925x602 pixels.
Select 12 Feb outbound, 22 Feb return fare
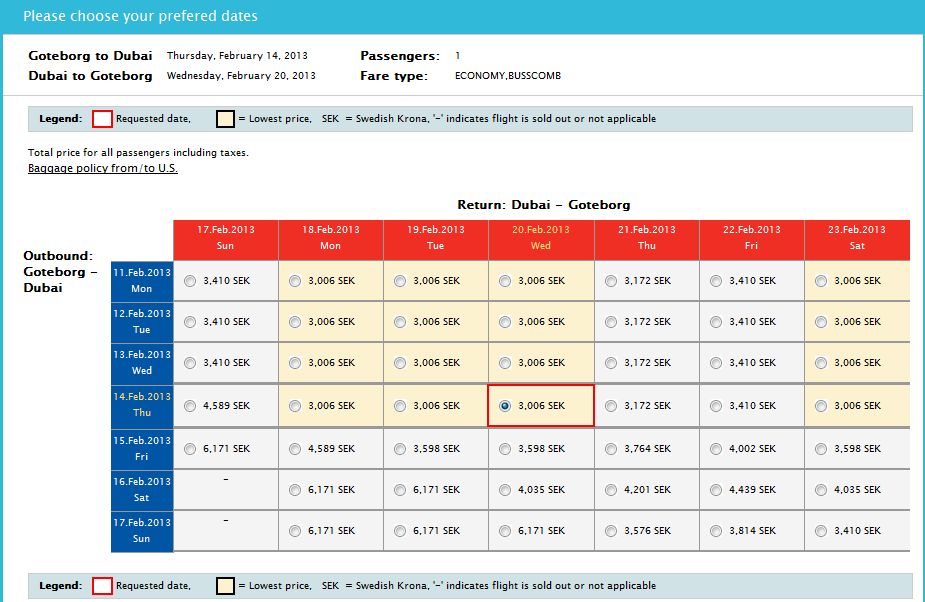(716, 322)
